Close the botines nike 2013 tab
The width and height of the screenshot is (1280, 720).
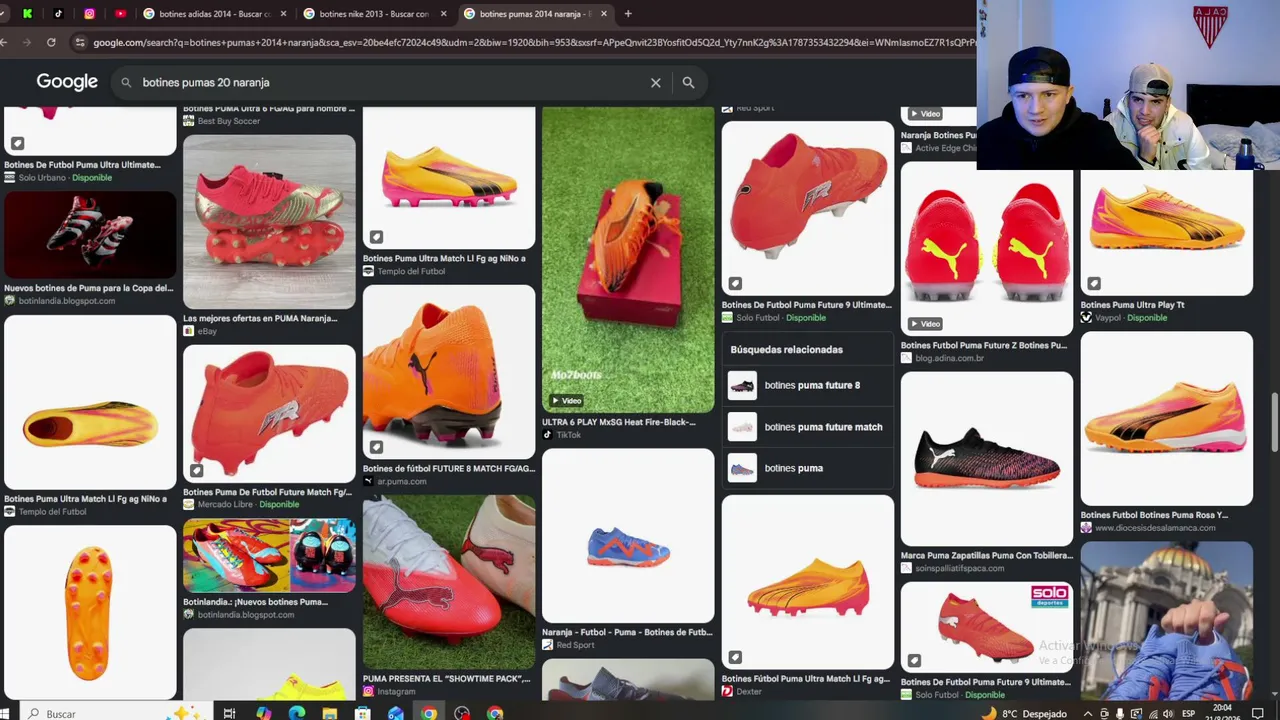[x=444, y=14]
